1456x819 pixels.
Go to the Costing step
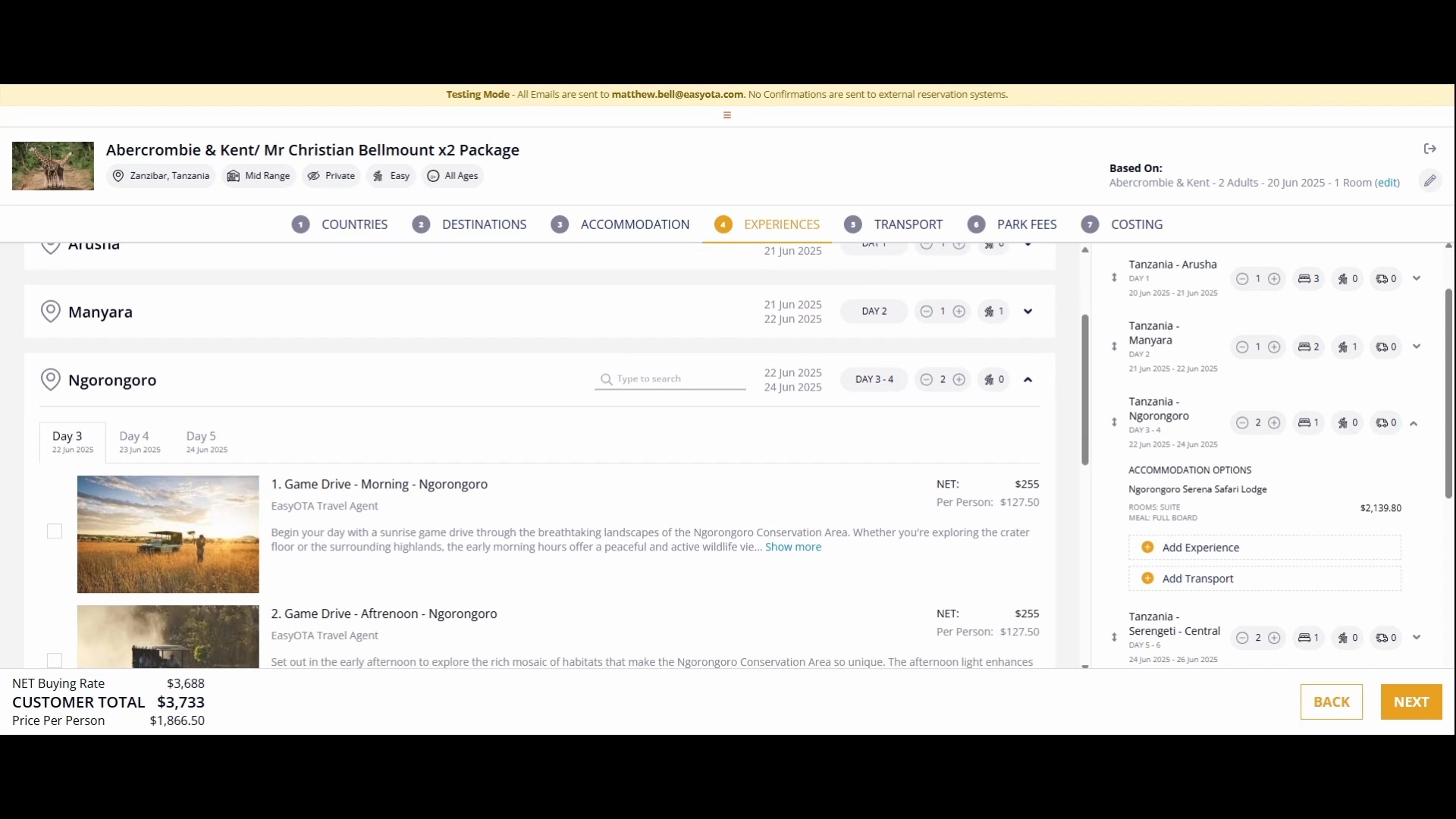pyautogui.click(x=1122, y=224)
